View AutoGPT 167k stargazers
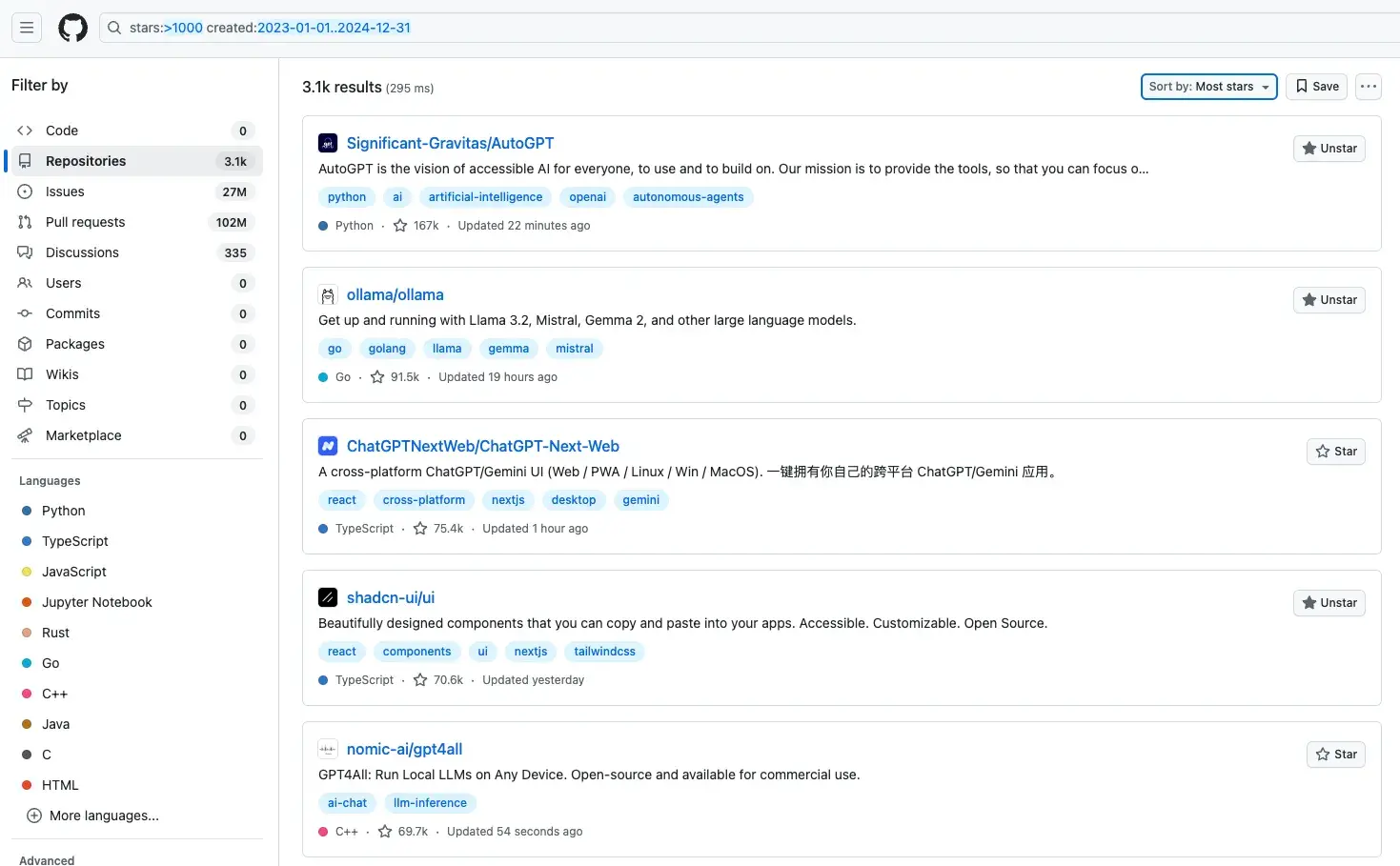 (x=416, y=226)
